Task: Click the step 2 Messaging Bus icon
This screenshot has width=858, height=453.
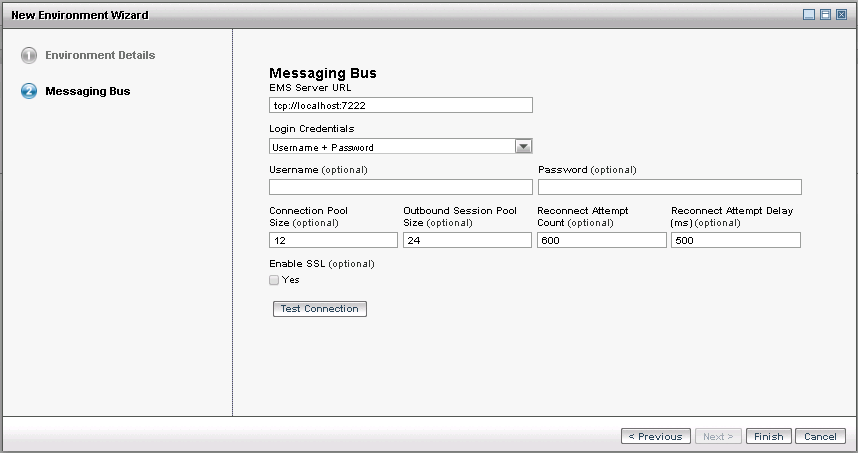Action: [29, 91]
